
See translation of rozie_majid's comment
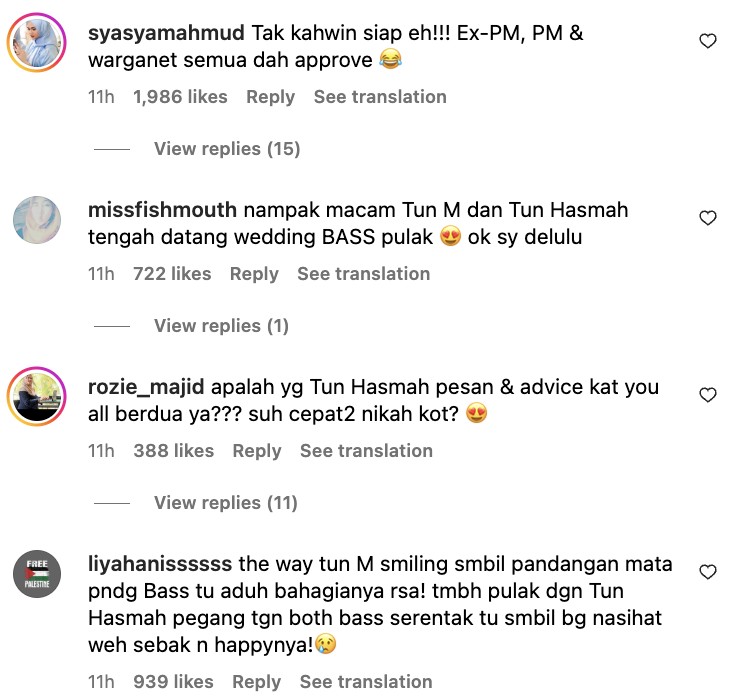(366, 451)
